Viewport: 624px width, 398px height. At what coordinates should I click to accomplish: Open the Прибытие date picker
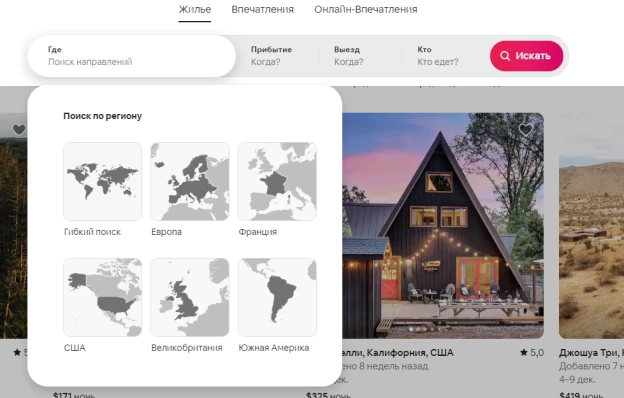(x=277, y=56)
